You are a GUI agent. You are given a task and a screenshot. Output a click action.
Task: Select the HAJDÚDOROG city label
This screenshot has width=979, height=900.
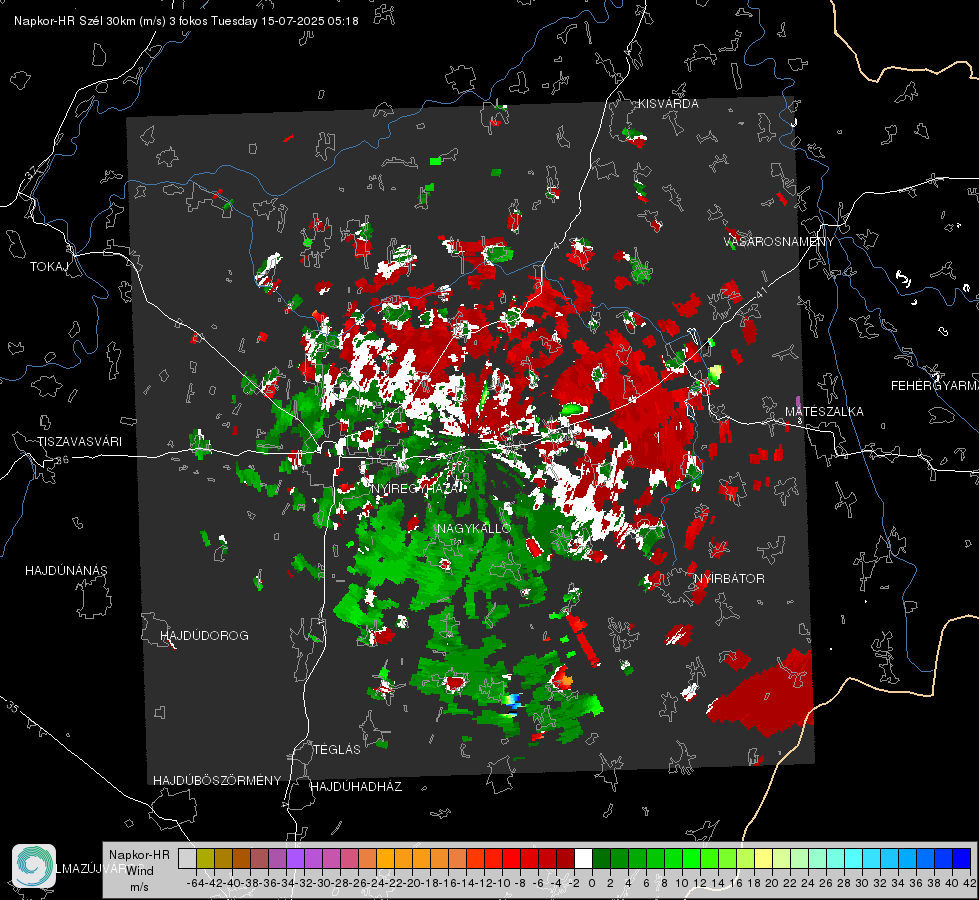[204, 635]
